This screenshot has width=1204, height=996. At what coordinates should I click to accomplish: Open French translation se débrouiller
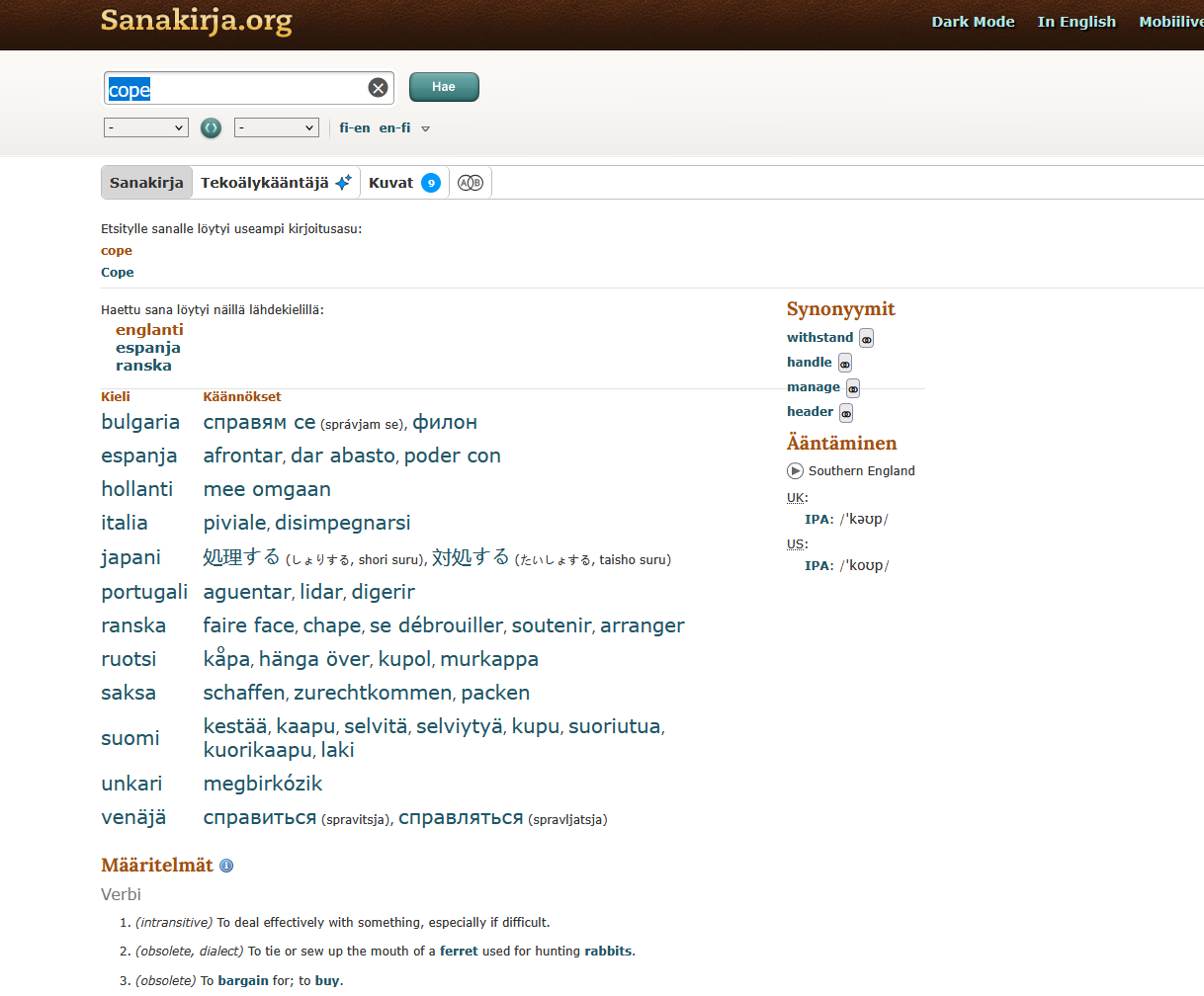pyautogui.click(x=436, y=626)
